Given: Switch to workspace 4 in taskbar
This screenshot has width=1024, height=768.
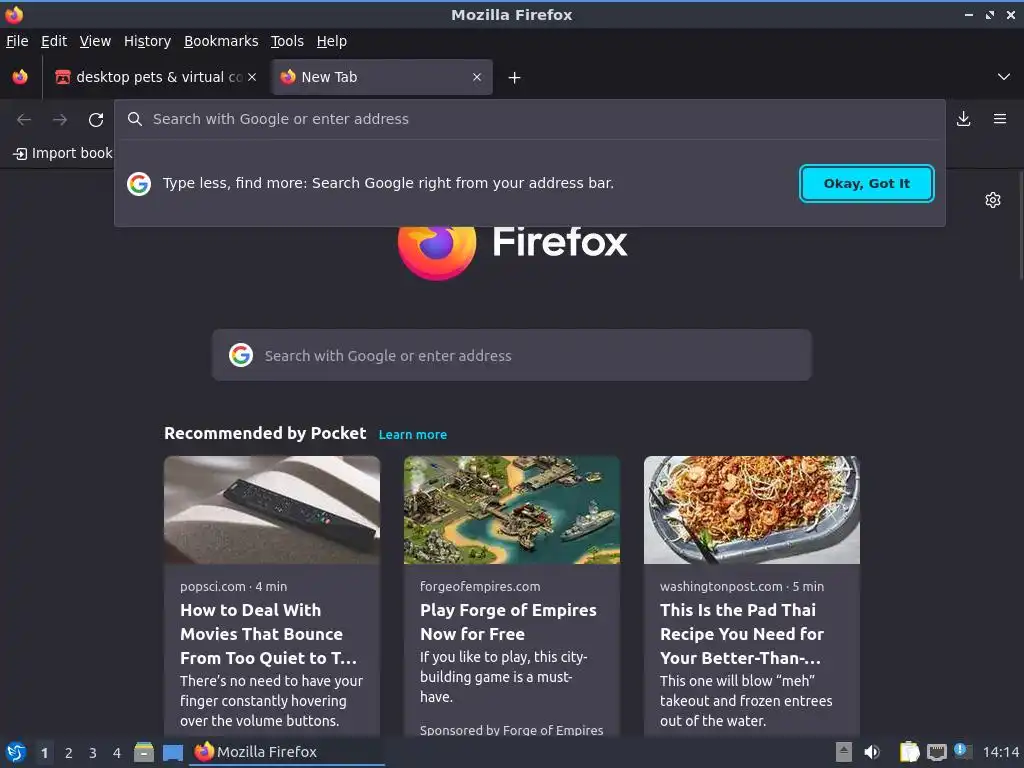Looking at the screenshot, I should click(x=117, y=753).
